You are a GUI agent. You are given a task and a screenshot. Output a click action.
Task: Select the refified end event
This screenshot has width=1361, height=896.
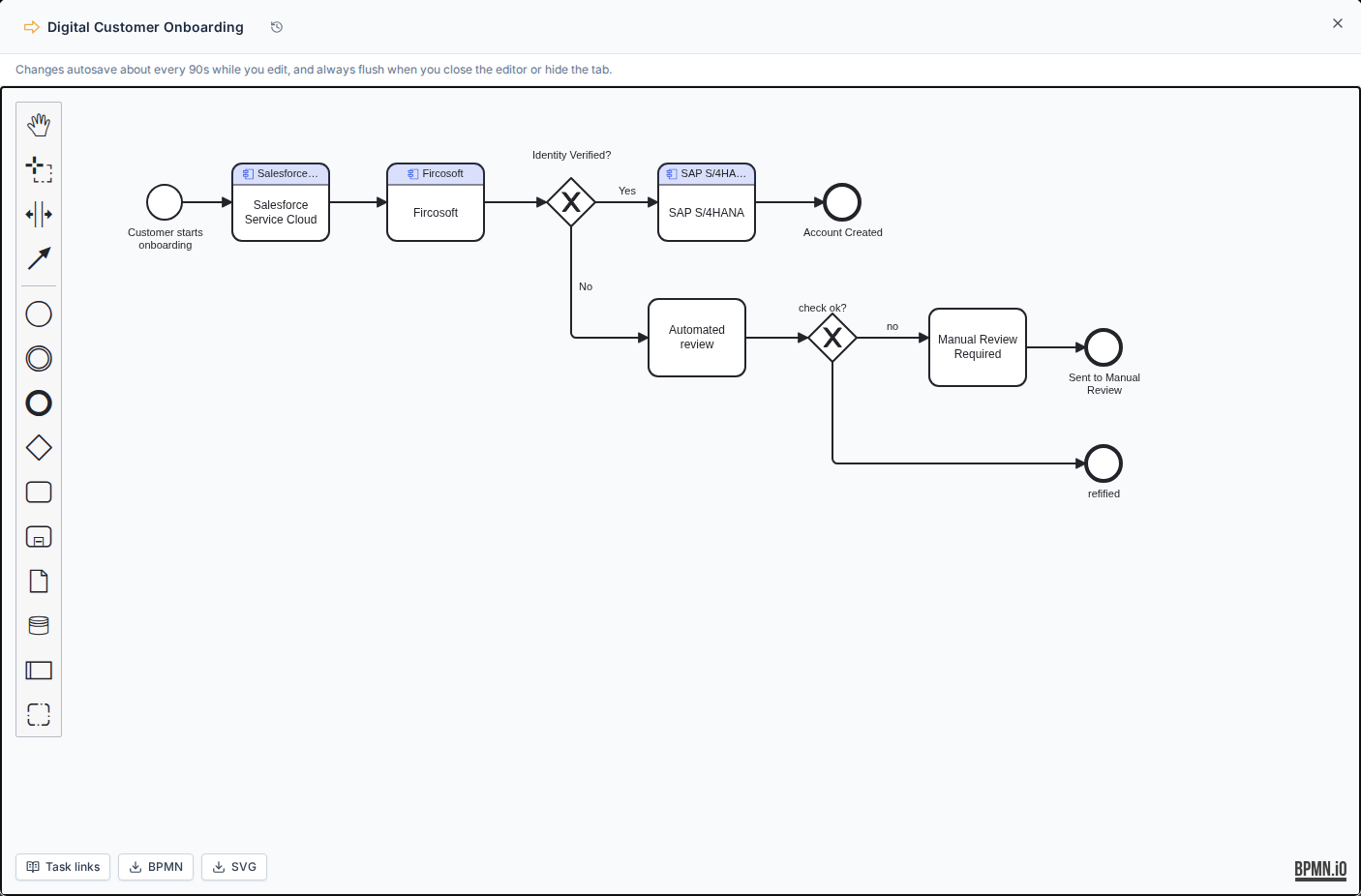click(1104, 463)
